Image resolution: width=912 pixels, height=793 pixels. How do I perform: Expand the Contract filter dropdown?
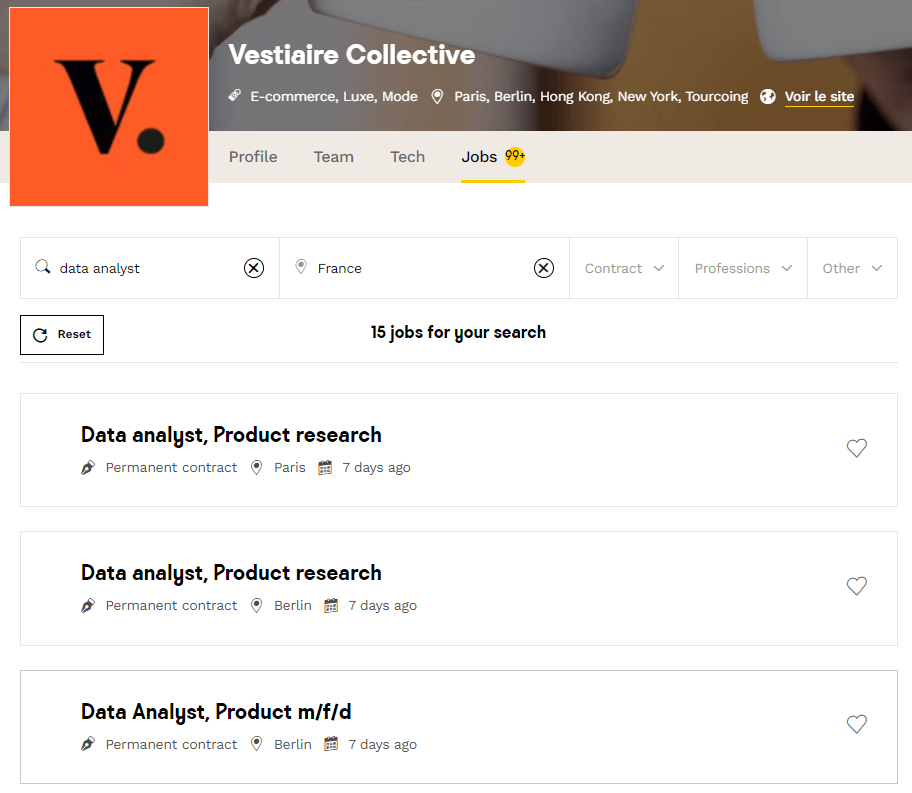(624, 268)
